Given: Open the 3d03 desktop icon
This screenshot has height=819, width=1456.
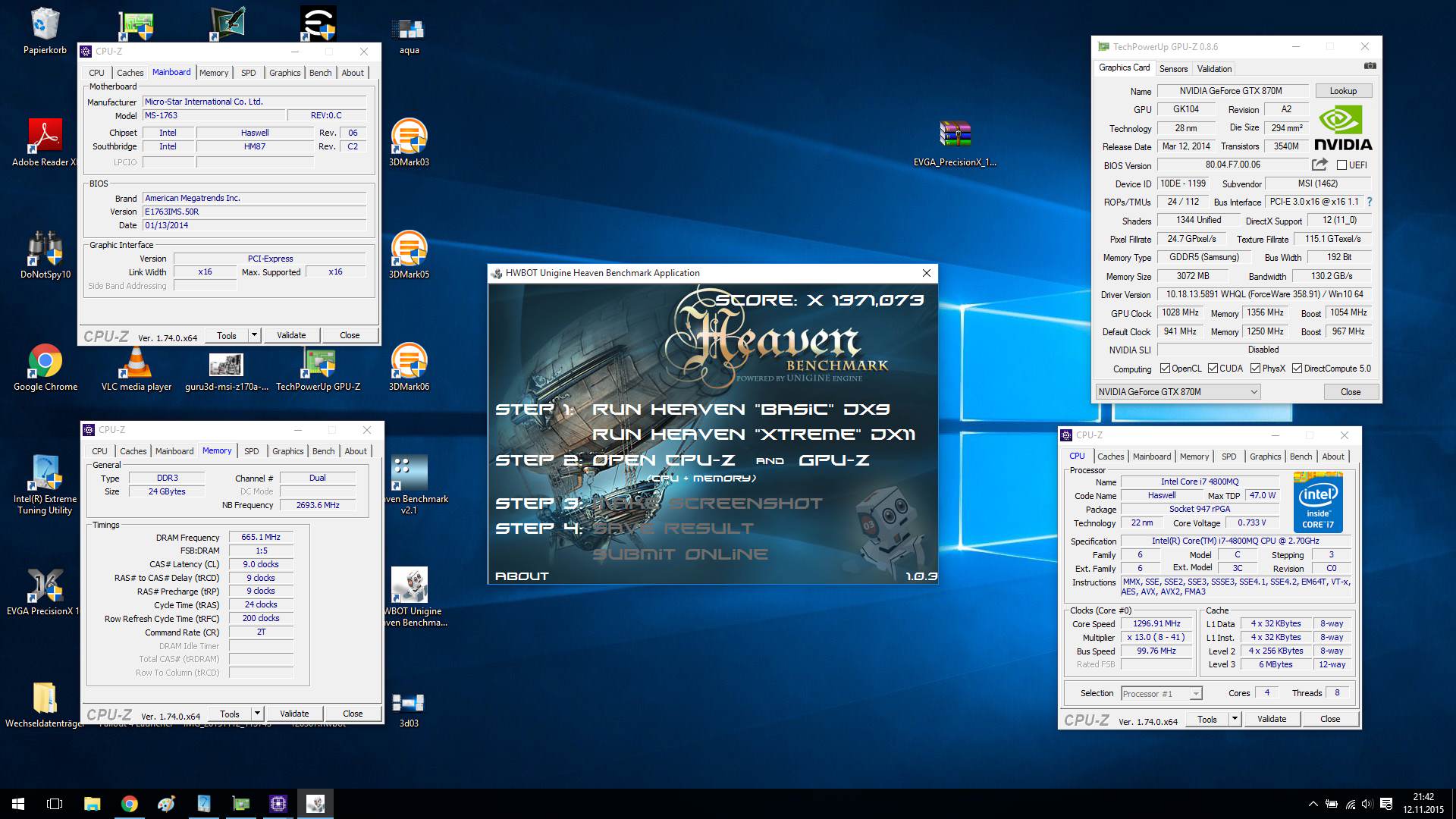Looking at the screenshot, I should pos(409,708).
